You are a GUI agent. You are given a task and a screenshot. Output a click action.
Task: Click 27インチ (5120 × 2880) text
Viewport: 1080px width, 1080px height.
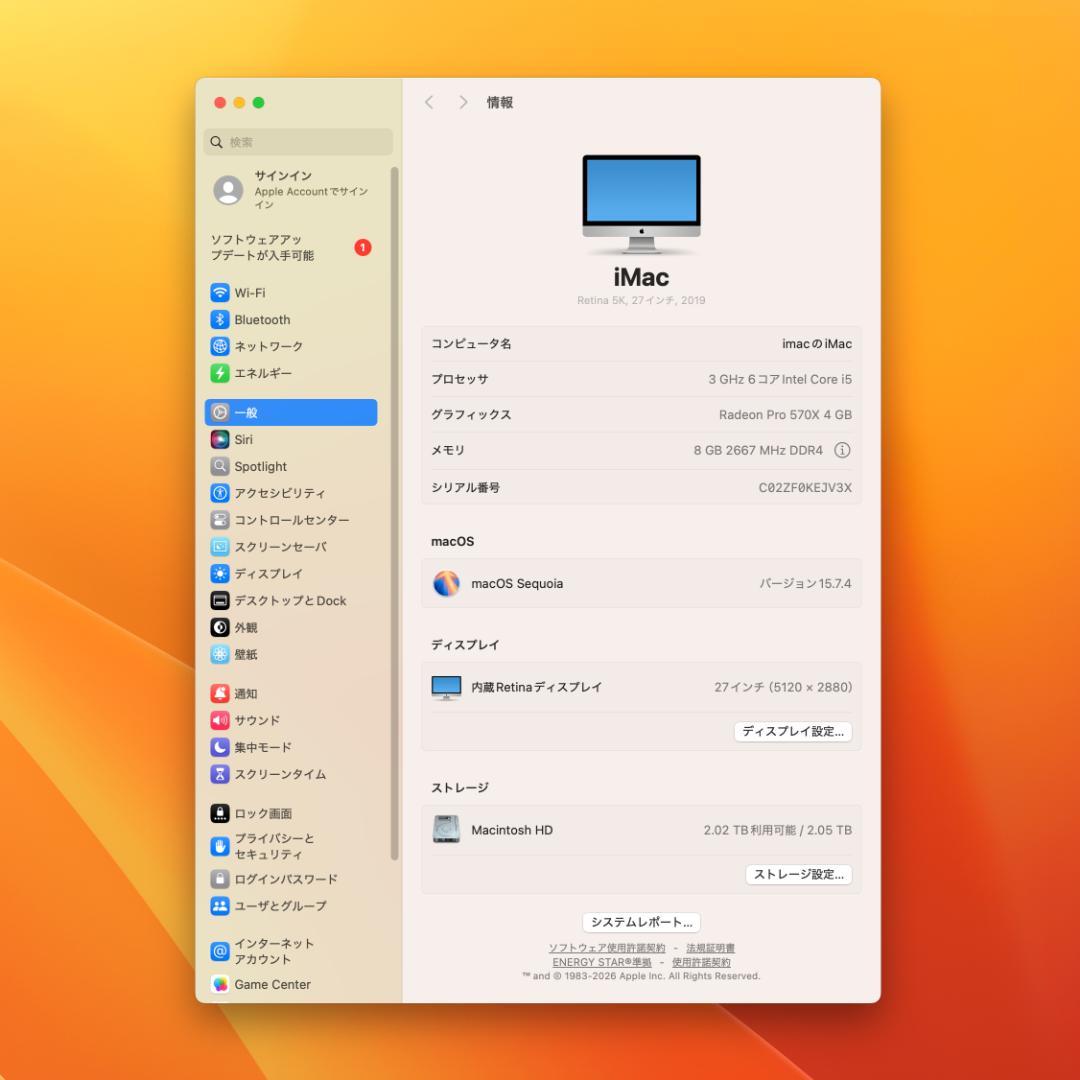pos(783,687)
